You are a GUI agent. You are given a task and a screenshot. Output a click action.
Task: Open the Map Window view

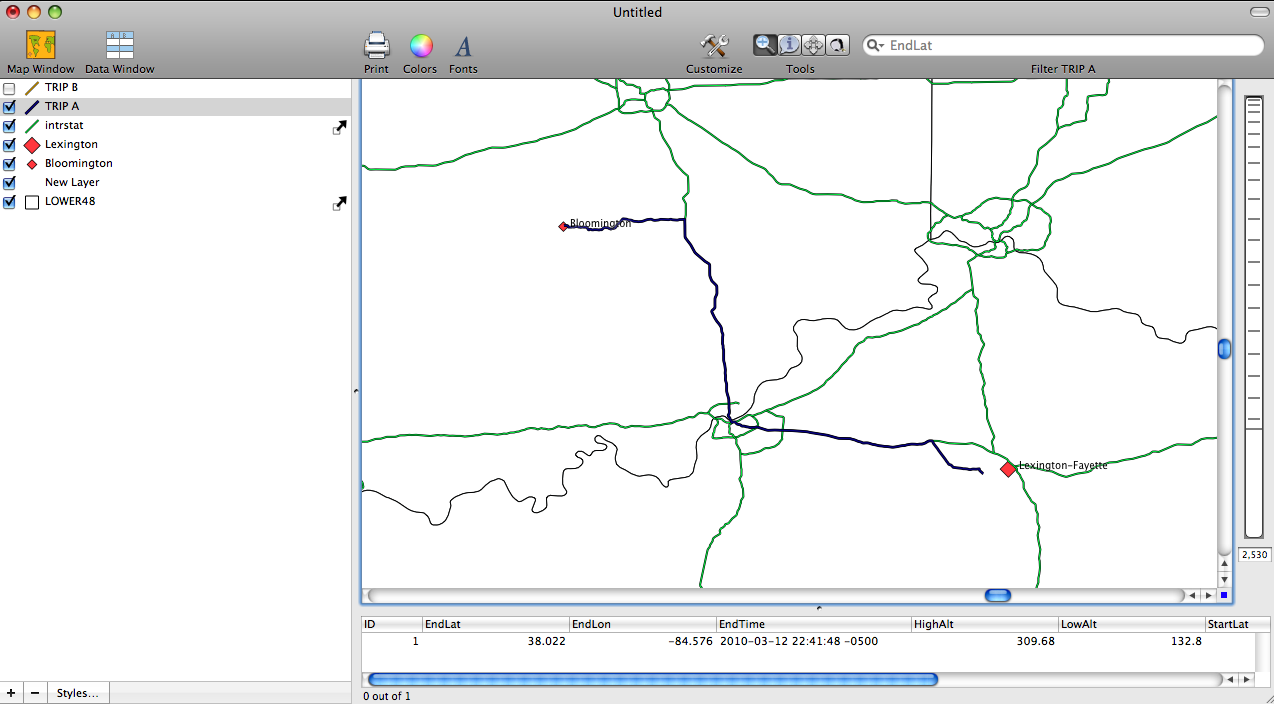point(40,46)
